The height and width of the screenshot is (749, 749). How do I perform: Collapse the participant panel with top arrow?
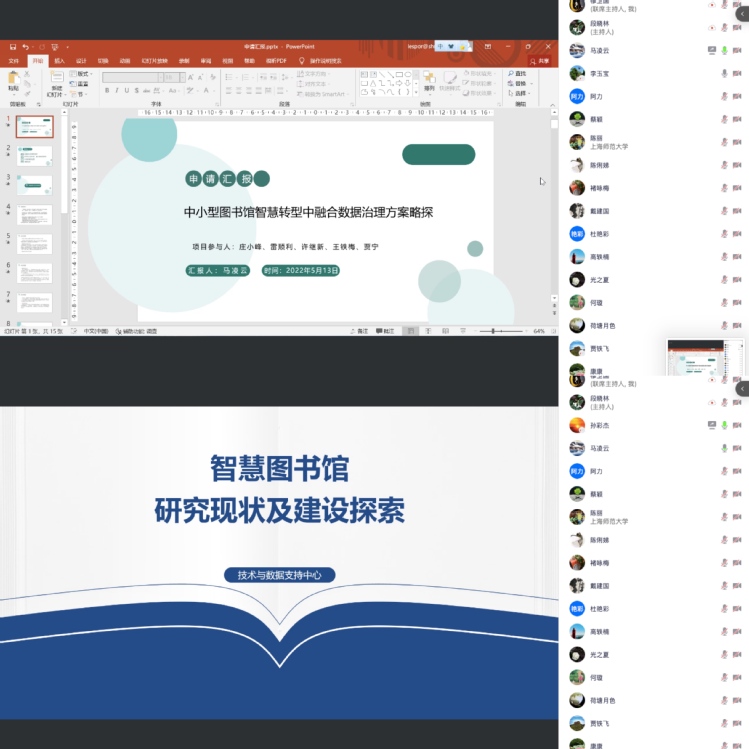pos(742,14)
